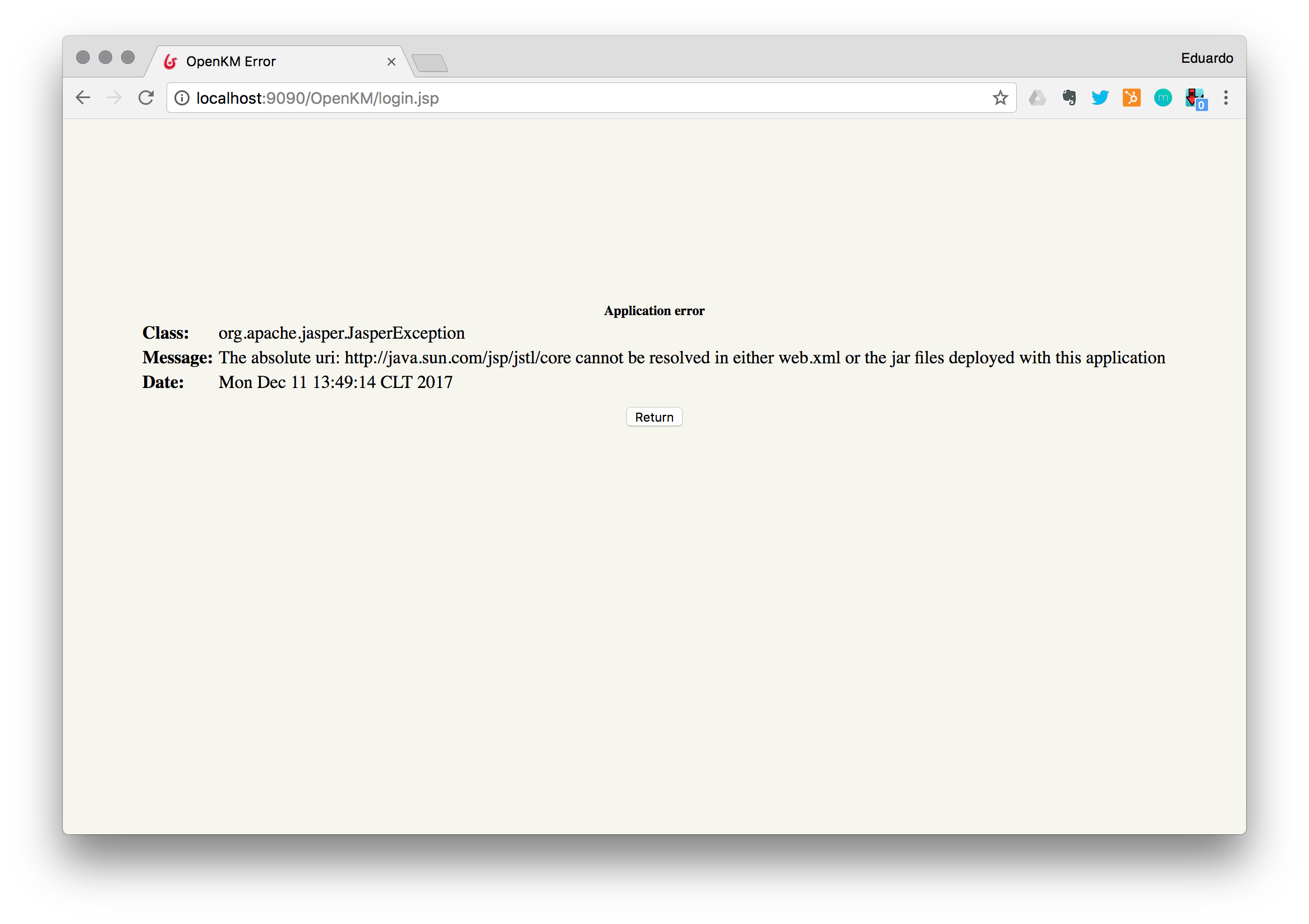Click the JSTL core uri error message
1309x924 pixels.
pyautogui.click(x=692, y=357)
